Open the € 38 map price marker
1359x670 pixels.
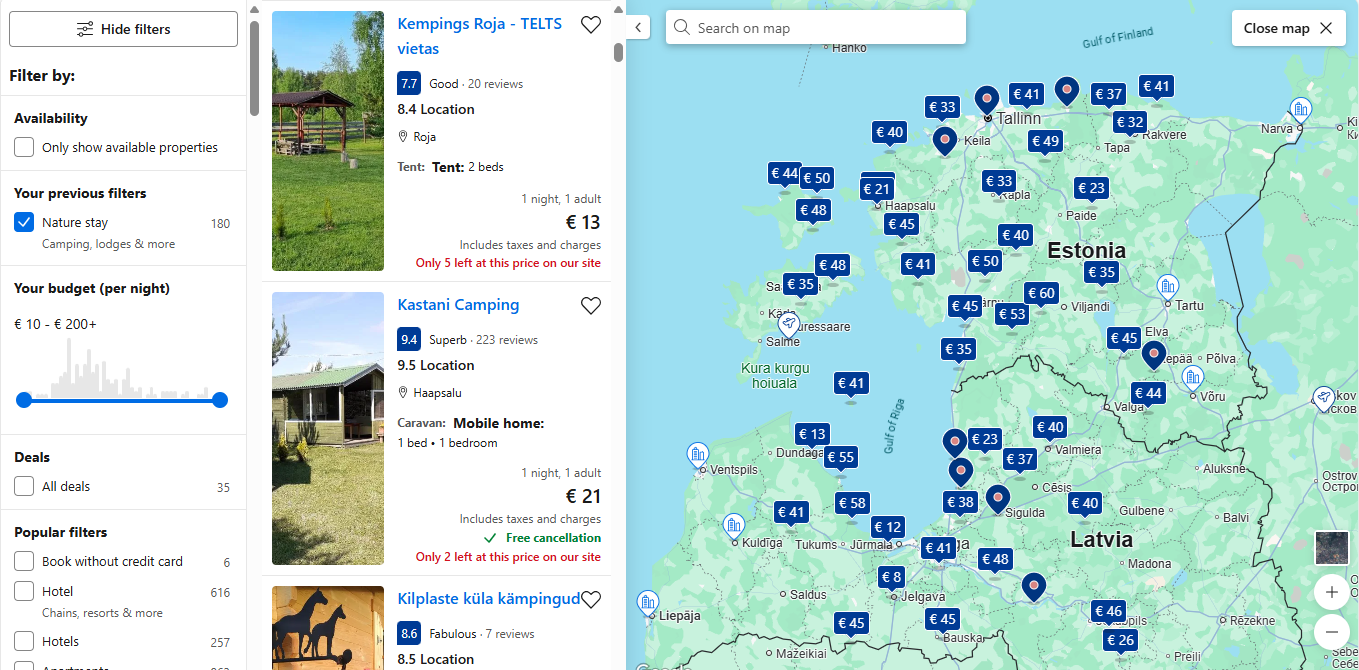960,502
